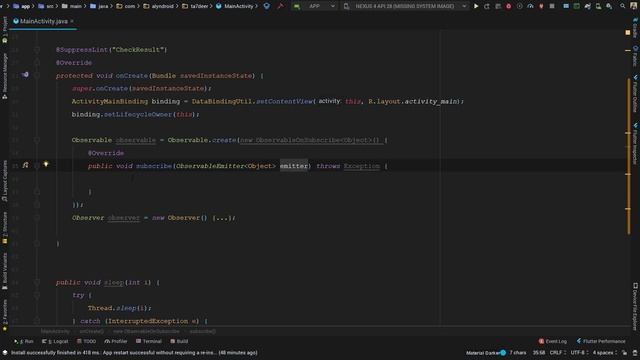Click the implements gutter icon beside subscribe
640x360 pixels.
(25, 165)
